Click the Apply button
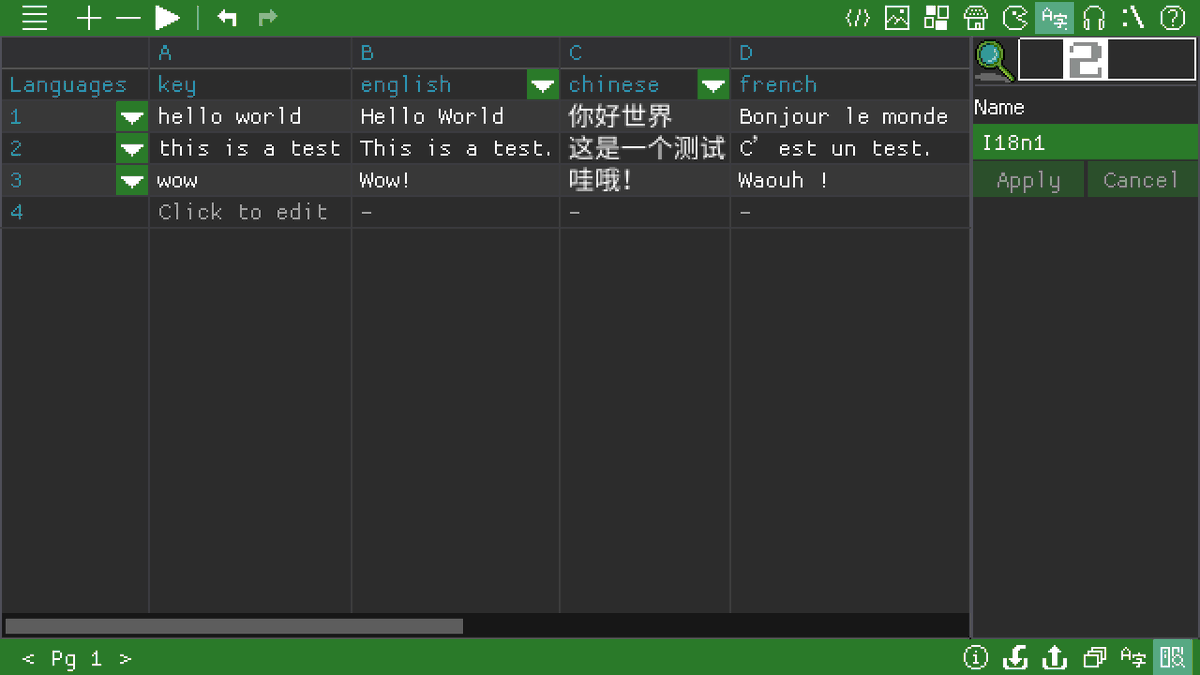1200x675 pixels. [x=1029, y=180]
